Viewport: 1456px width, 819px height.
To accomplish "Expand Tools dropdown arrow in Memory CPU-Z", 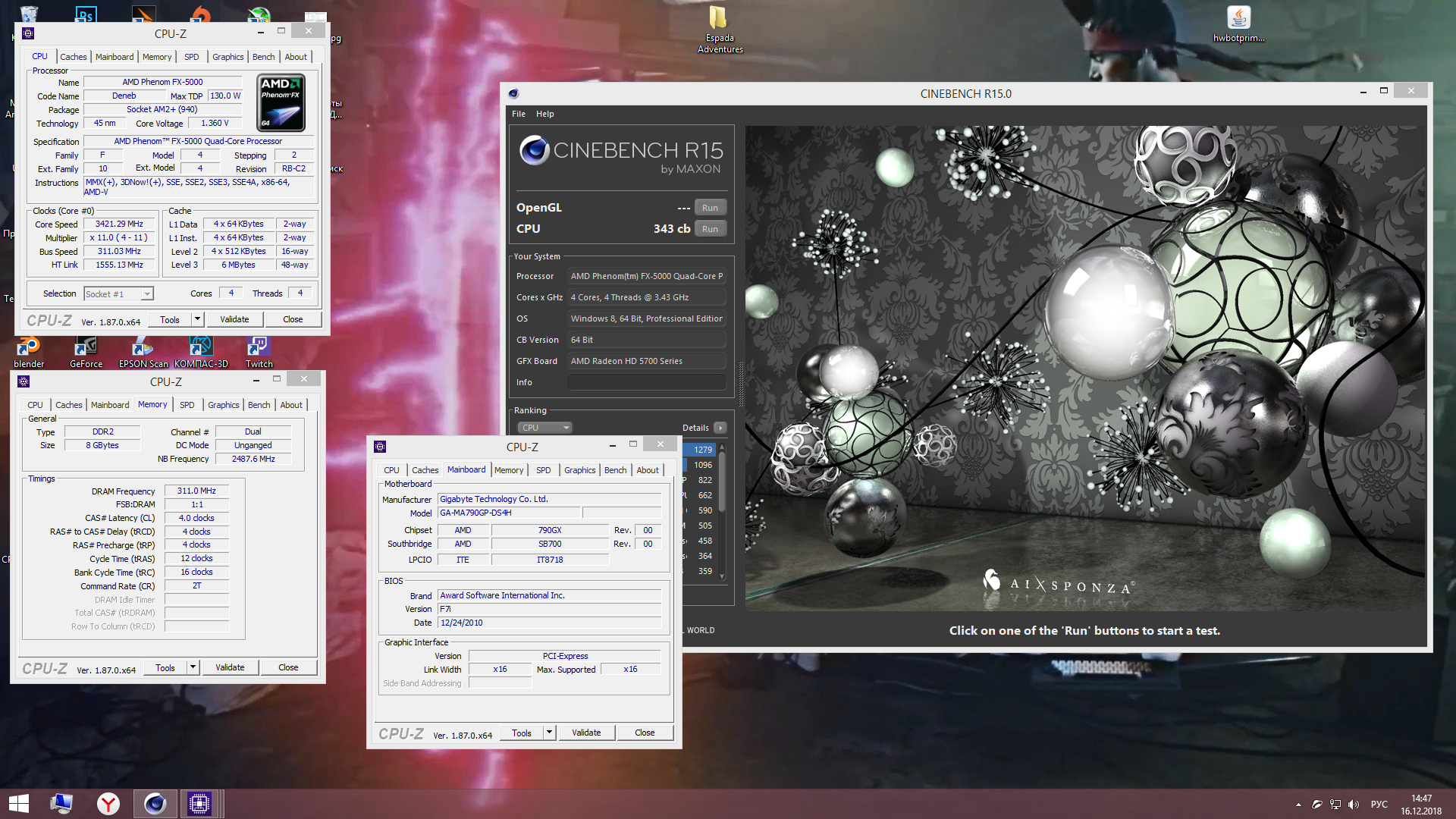I will point(193,667).
